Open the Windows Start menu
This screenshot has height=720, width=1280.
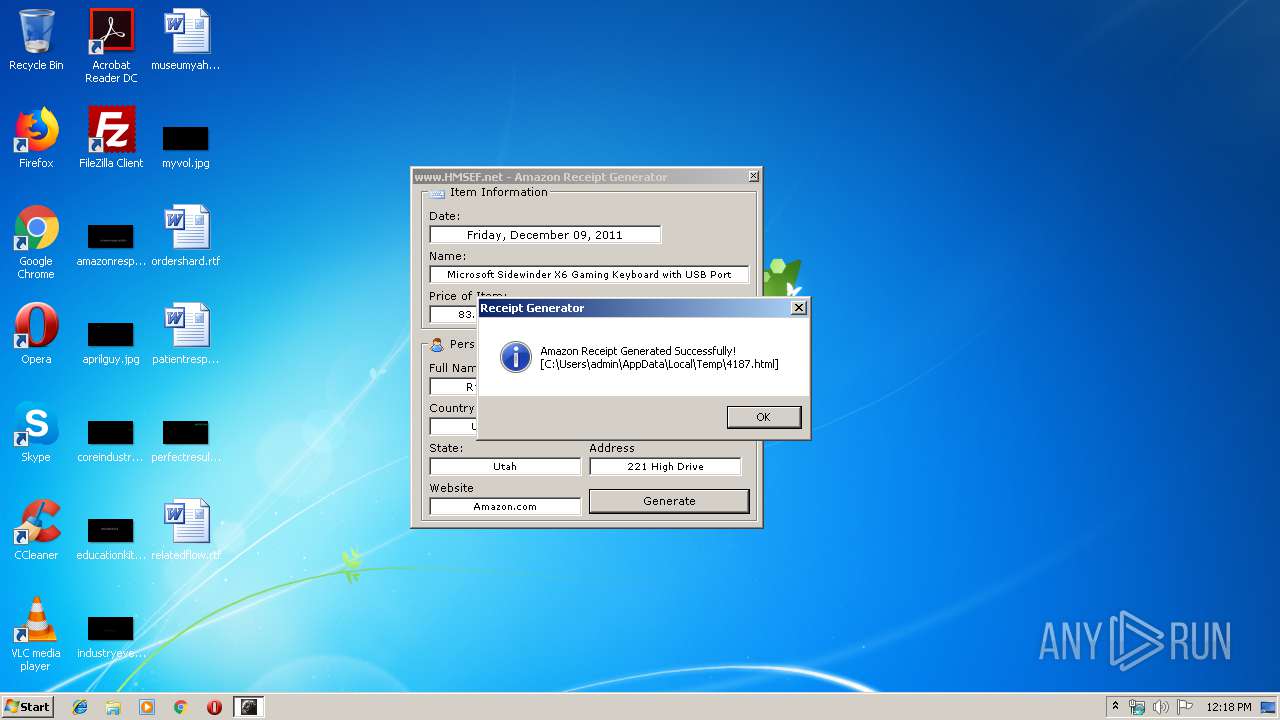(x=28, y=706)
